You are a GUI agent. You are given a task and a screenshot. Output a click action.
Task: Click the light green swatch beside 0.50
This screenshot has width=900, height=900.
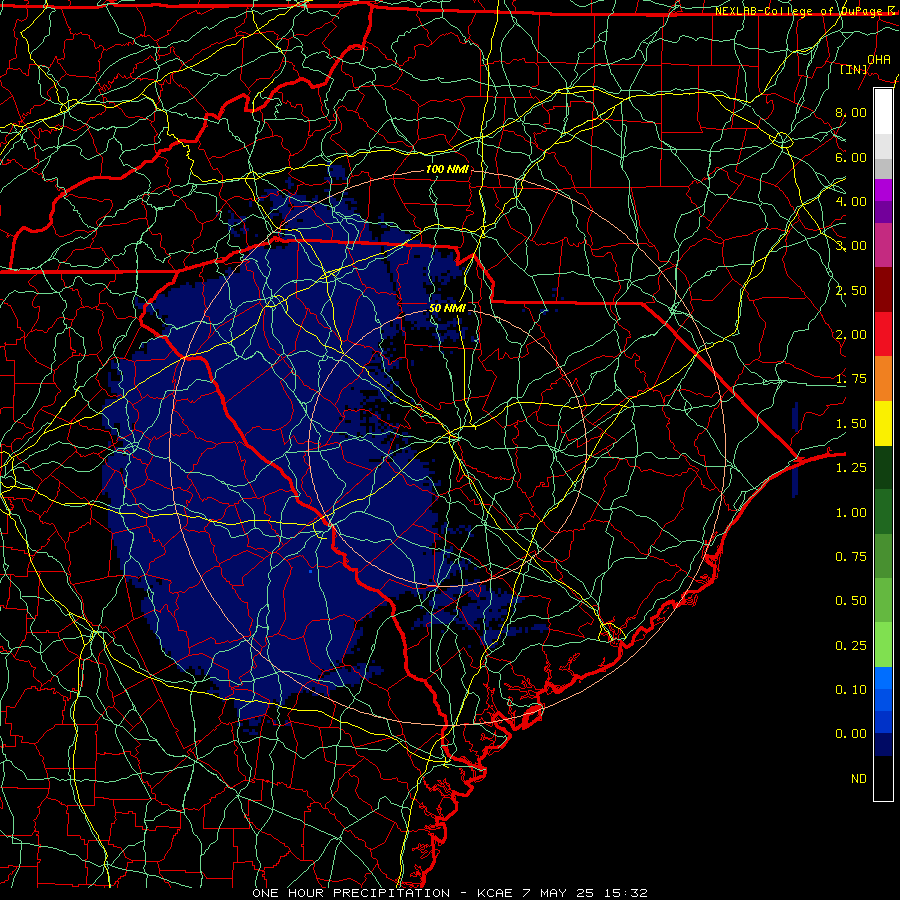(x=883, y=600)
